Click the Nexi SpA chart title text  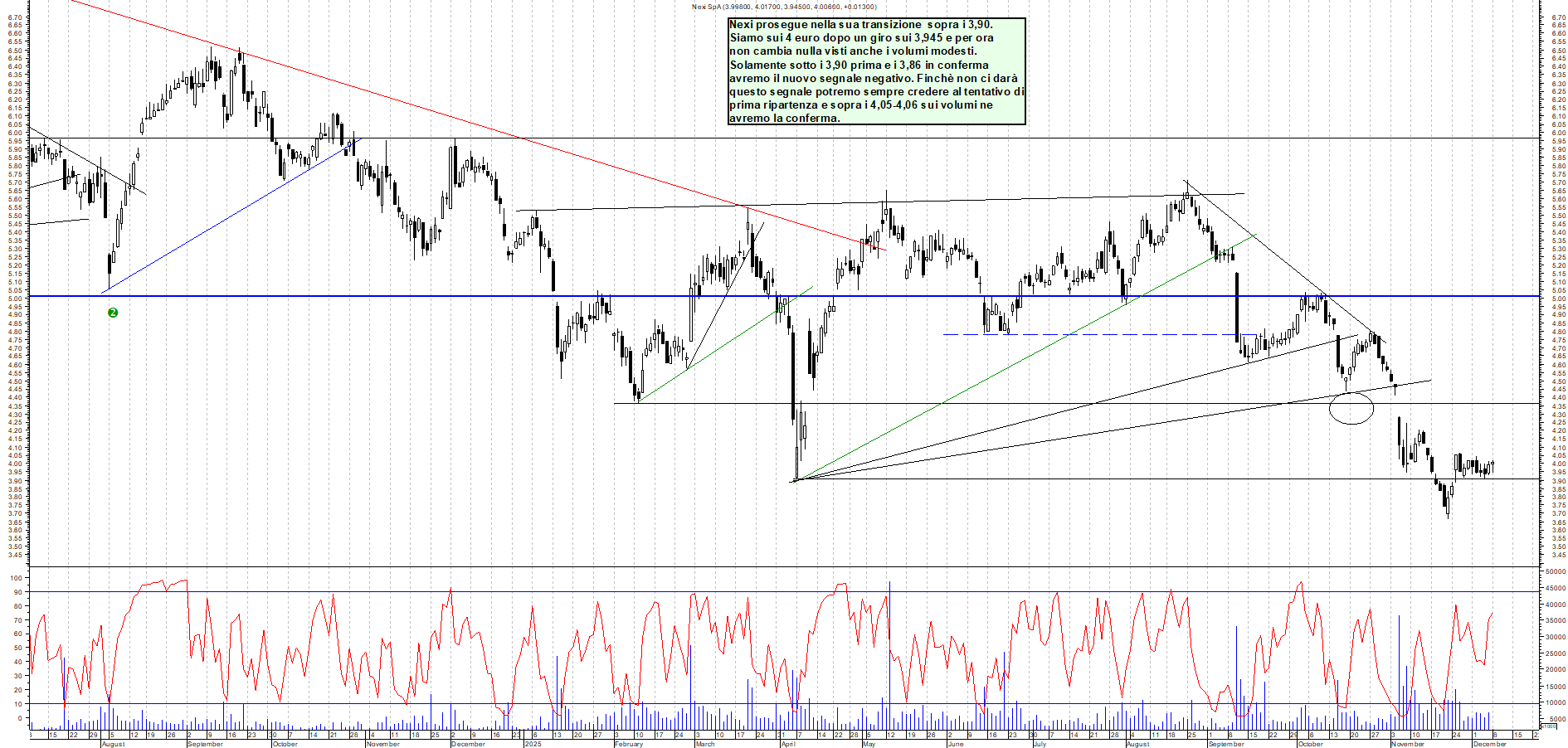pyautogui.click(x=783, y=7)
